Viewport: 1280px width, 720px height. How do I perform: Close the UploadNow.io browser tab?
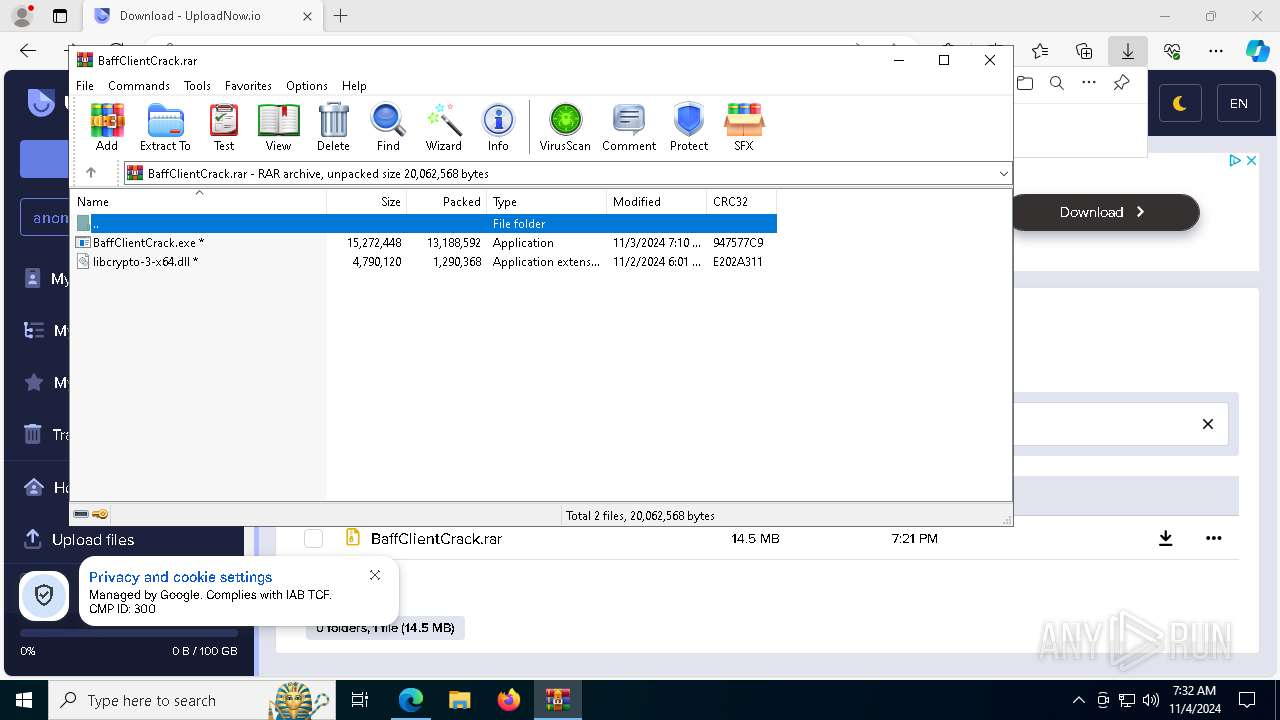pyautogui.click(x=307, y=16)
